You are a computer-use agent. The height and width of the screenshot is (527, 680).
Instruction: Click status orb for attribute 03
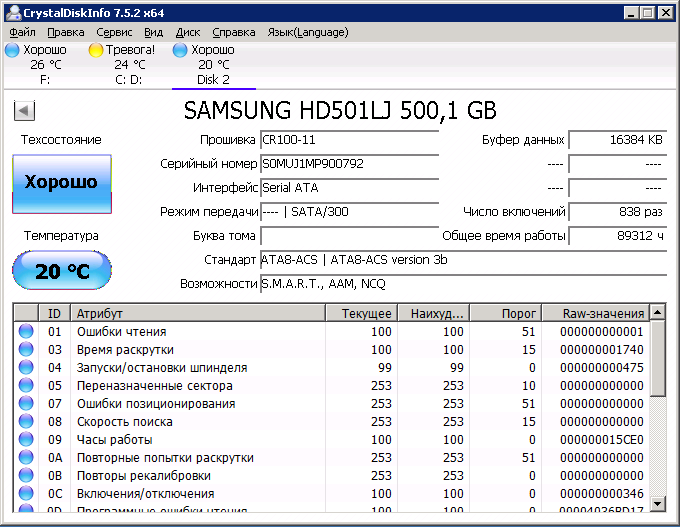tap(26, 349)
